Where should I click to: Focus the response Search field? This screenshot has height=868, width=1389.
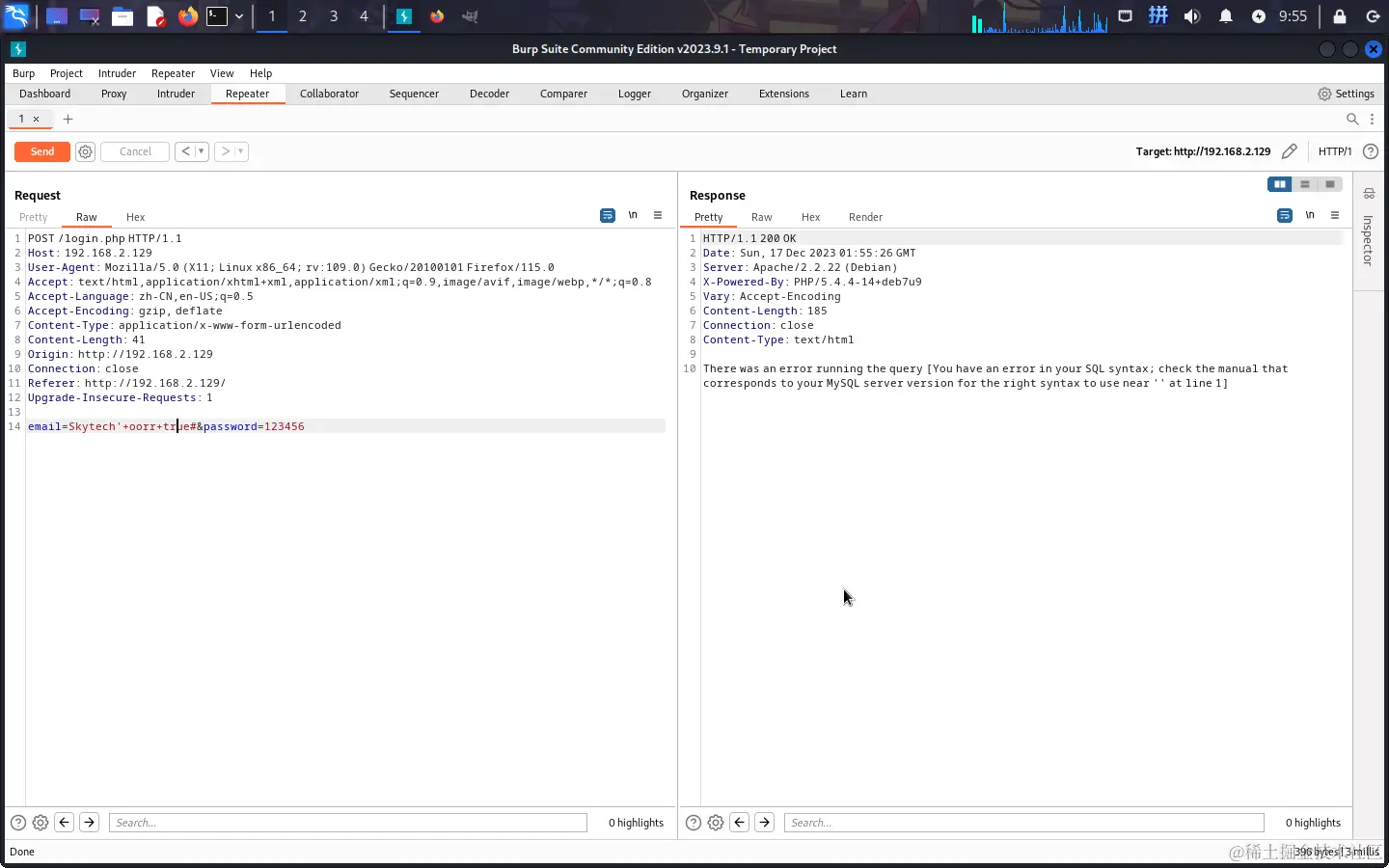1023,823
